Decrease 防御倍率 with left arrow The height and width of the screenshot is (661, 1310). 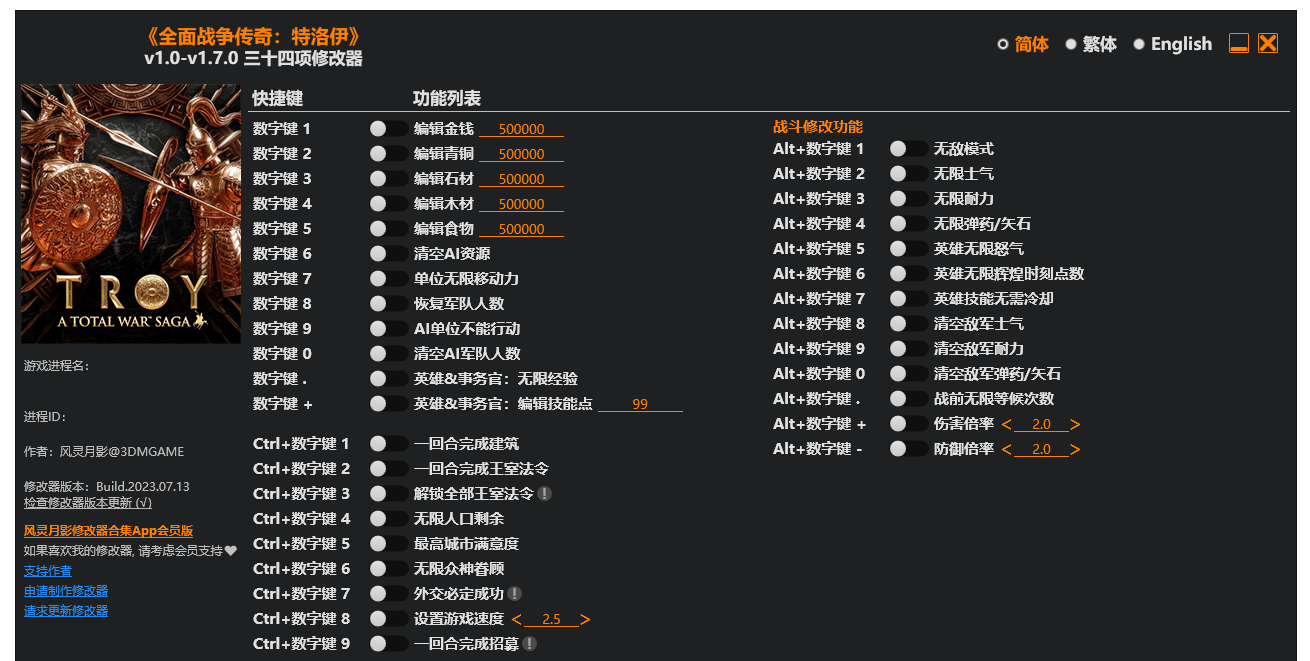click(x=1007, y=450)
